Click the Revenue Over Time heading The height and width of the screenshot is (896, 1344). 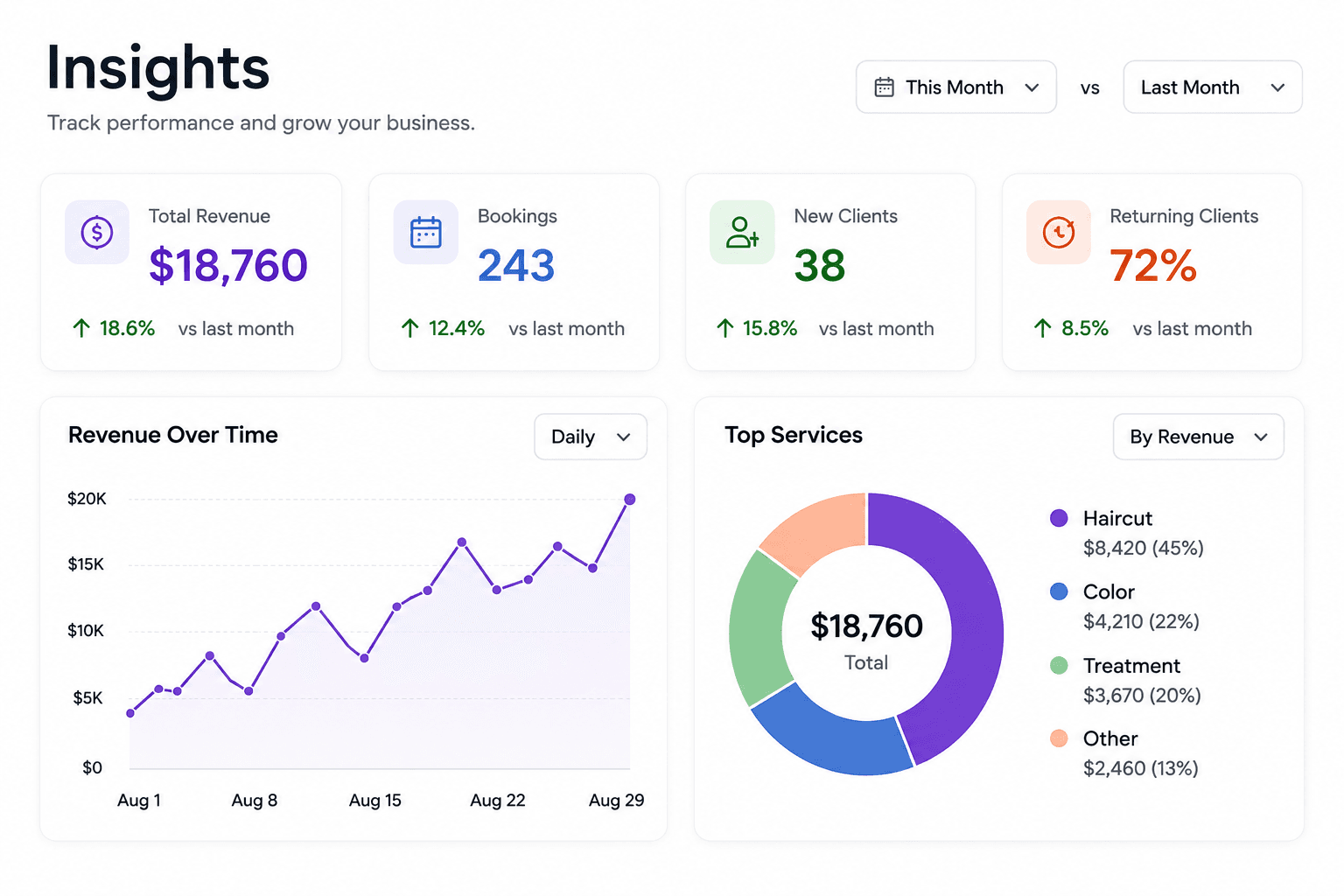[x=173, y=435]
